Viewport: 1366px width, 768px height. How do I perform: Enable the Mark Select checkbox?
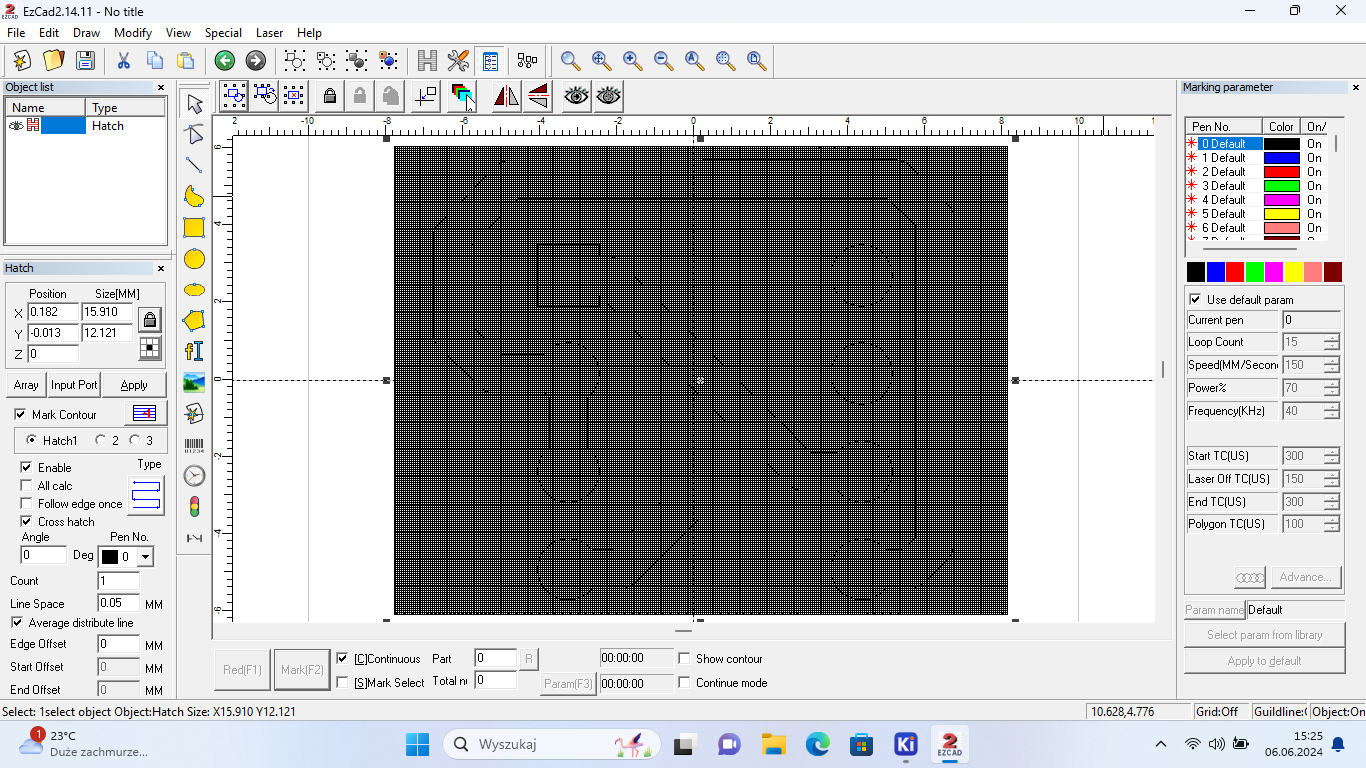point(343,682)
